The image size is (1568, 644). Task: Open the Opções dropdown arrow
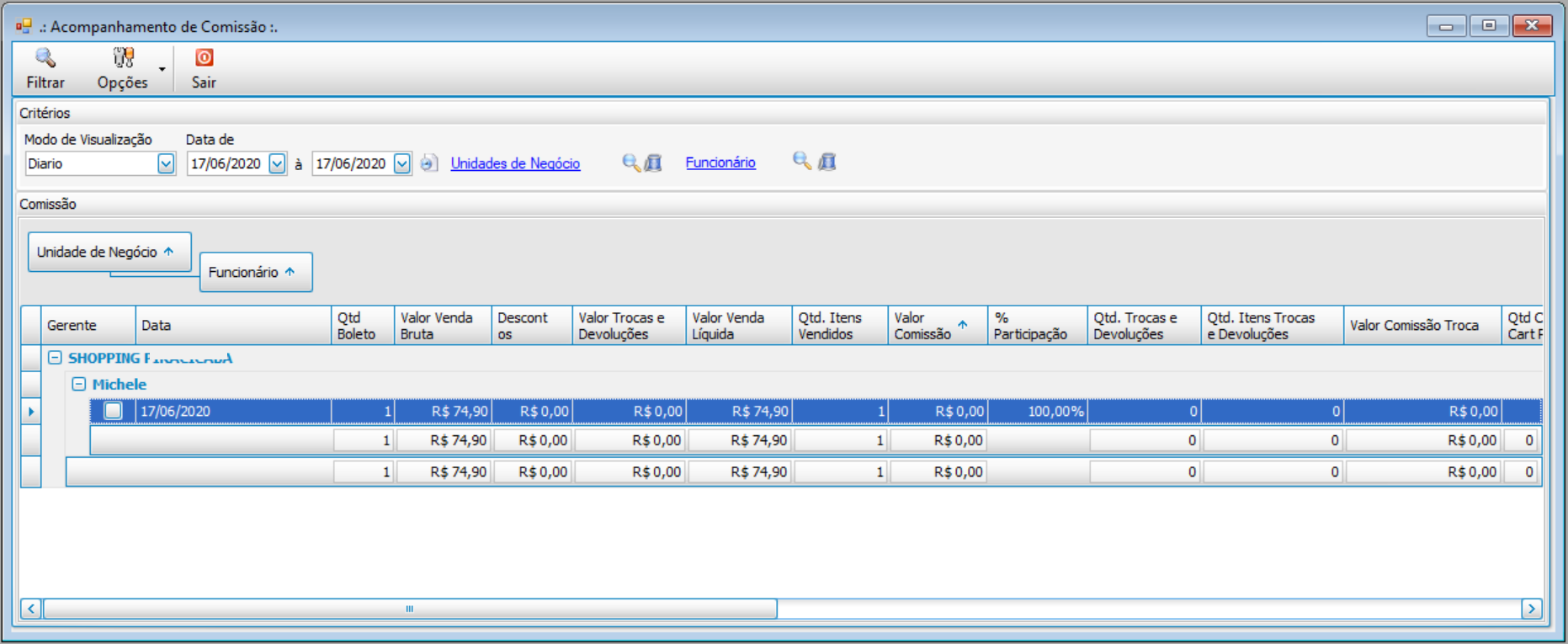(162, 69)
